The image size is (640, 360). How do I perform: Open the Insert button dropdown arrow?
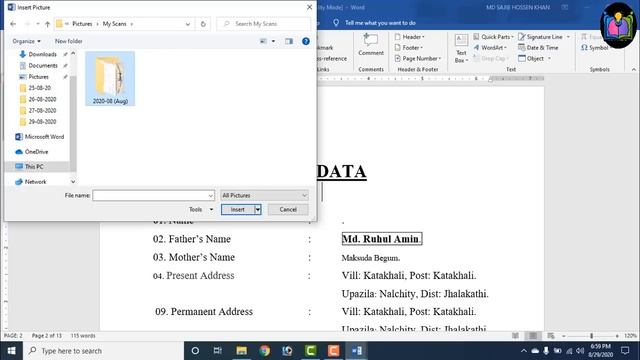pos(258,209)
